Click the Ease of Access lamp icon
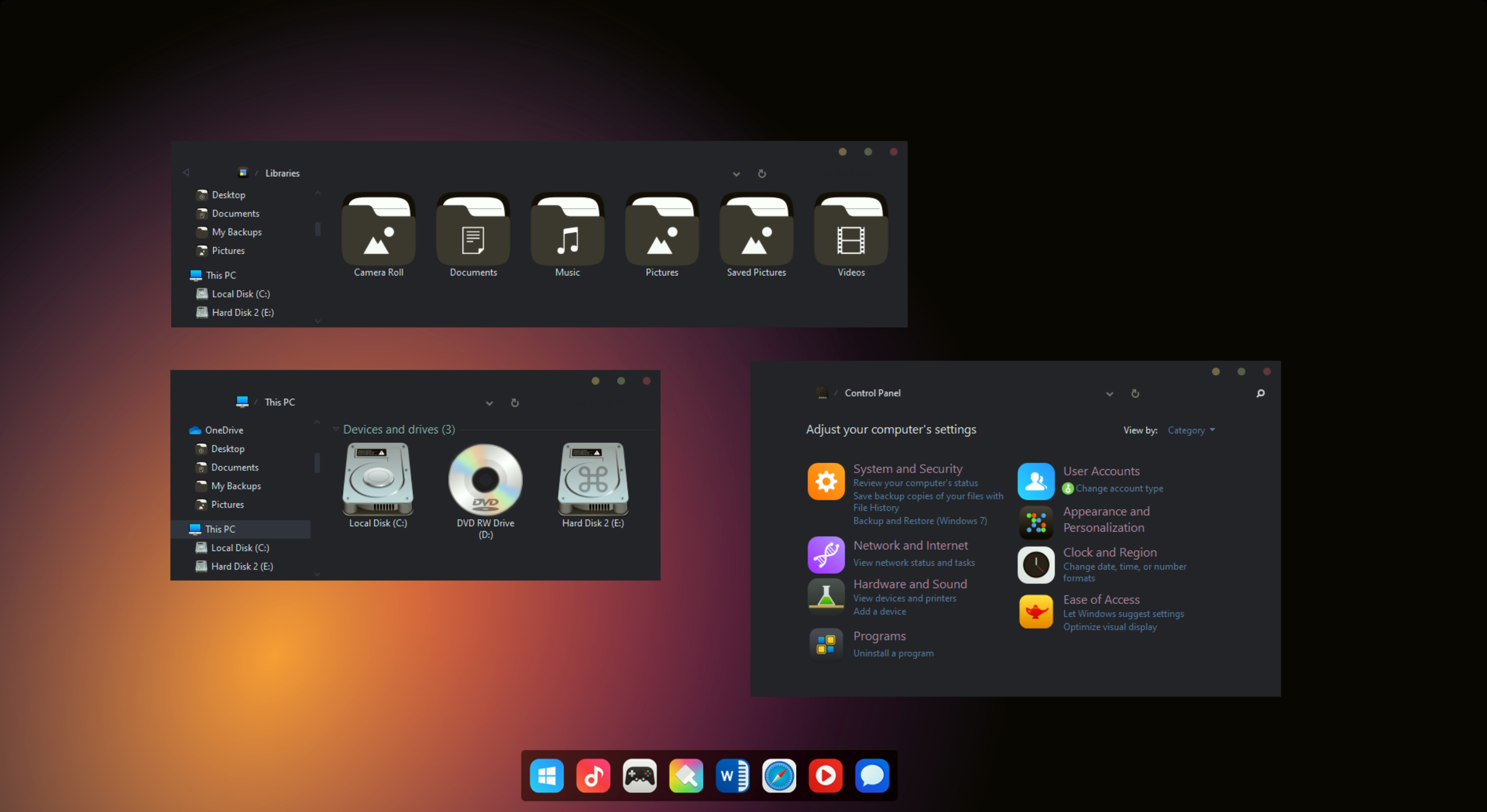This screenshot has width=1487, height=812. pos(1035,612)
